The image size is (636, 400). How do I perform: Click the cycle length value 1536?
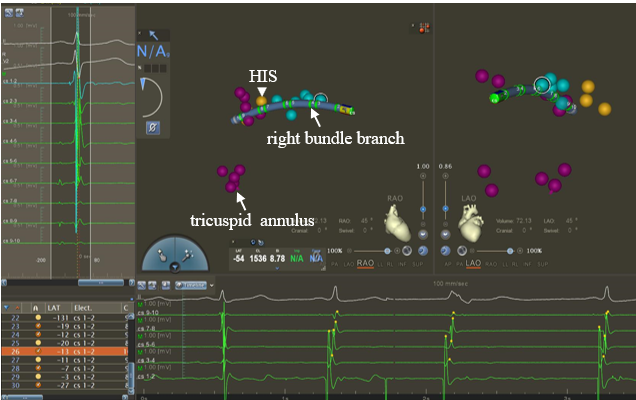pos(258,258)
